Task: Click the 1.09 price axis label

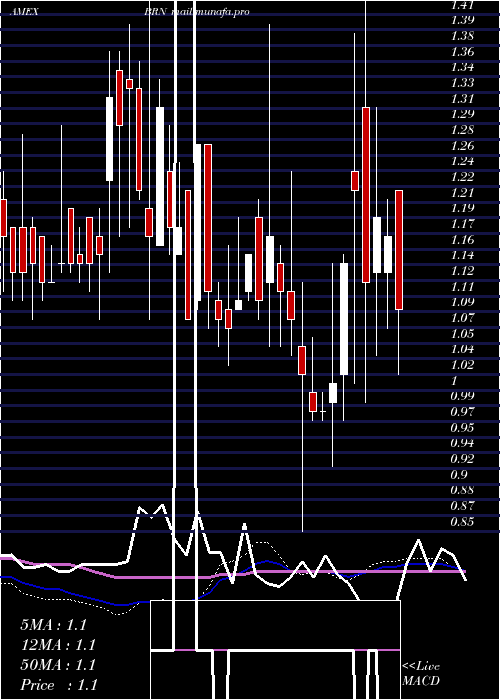Action: 462,302
